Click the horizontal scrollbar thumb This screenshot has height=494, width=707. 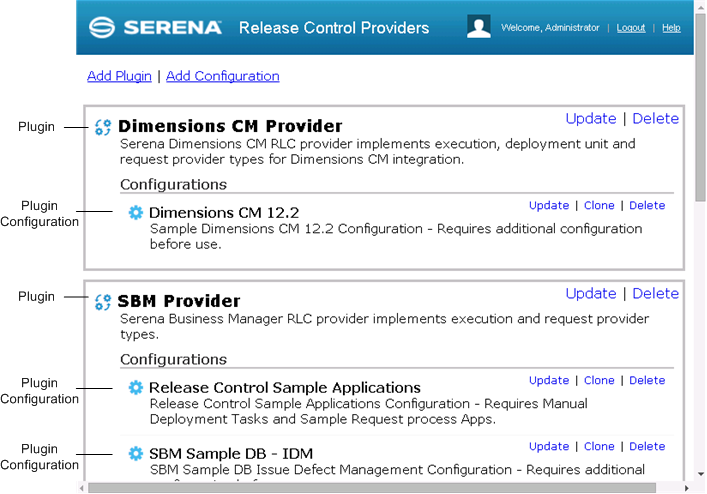pyautogui.click(x=372, y=488)
